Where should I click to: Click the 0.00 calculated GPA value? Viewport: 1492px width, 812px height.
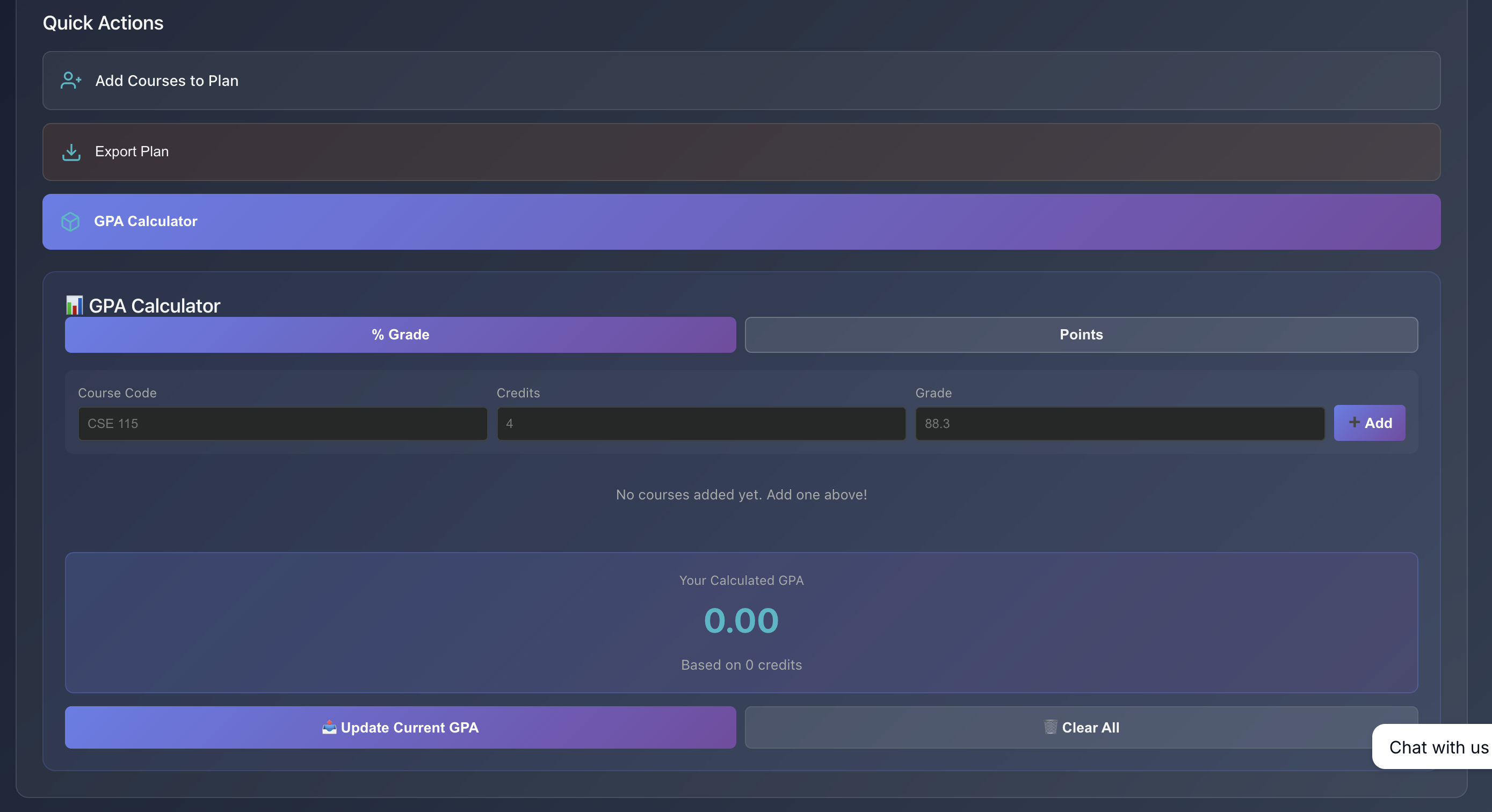[741, 621]
